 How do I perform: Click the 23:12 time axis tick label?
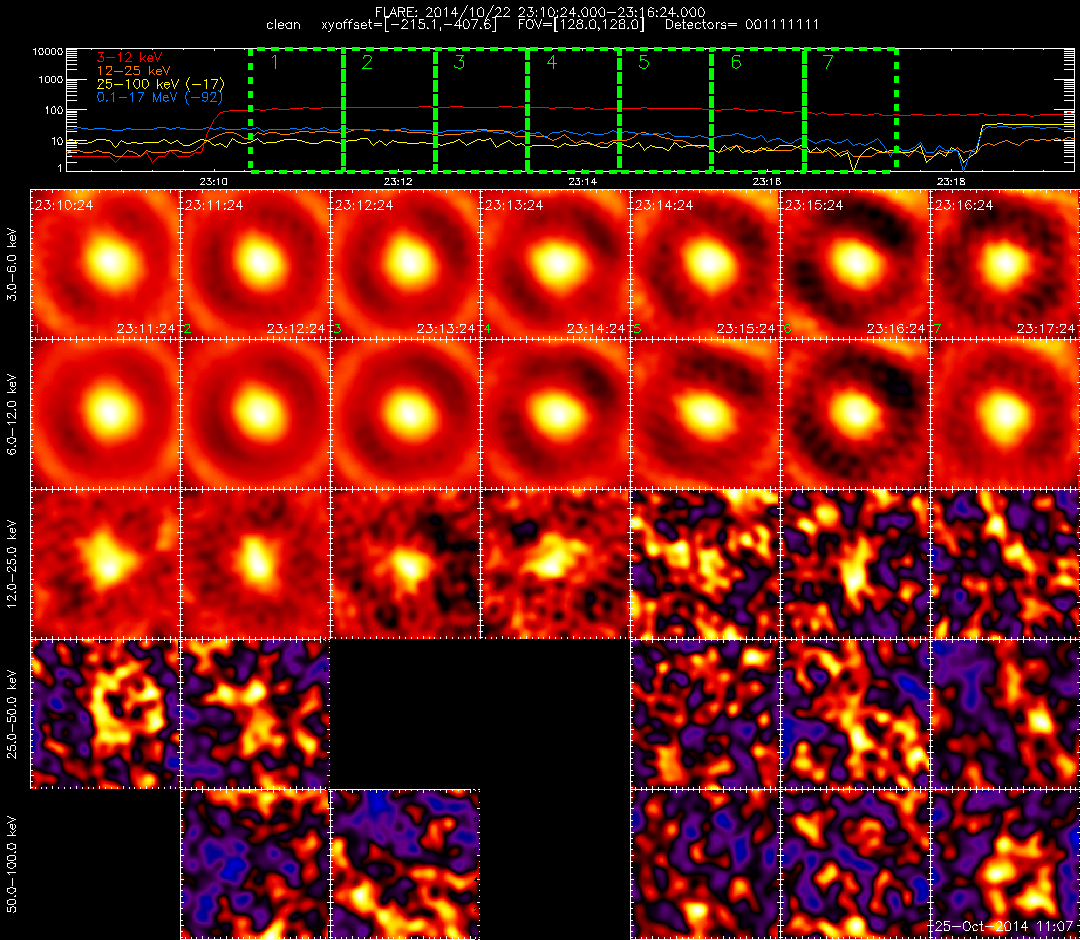398,182
